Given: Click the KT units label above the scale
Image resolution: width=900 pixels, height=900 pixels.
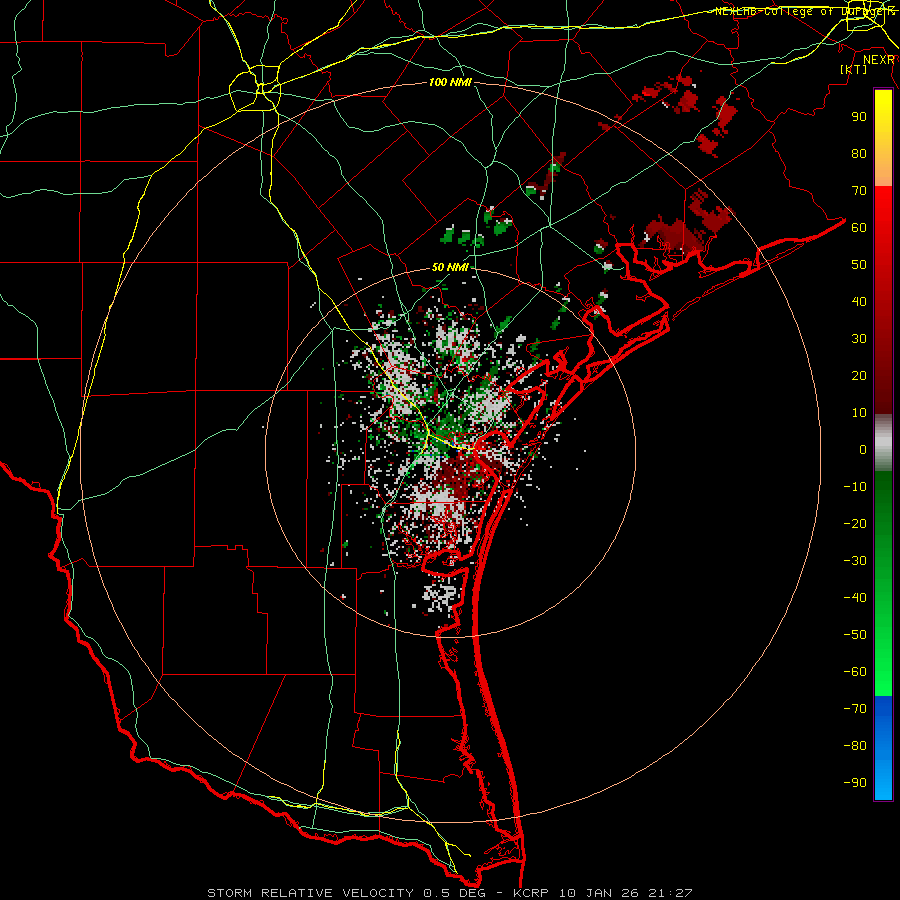Looking at the screenshot, I should (x=854, y=69).
